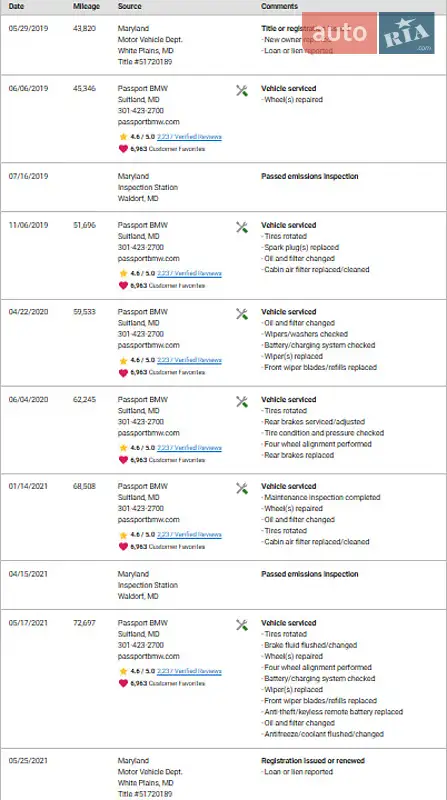447x800 pixels.
Task: Click the Comments column header
Action: 279,6
